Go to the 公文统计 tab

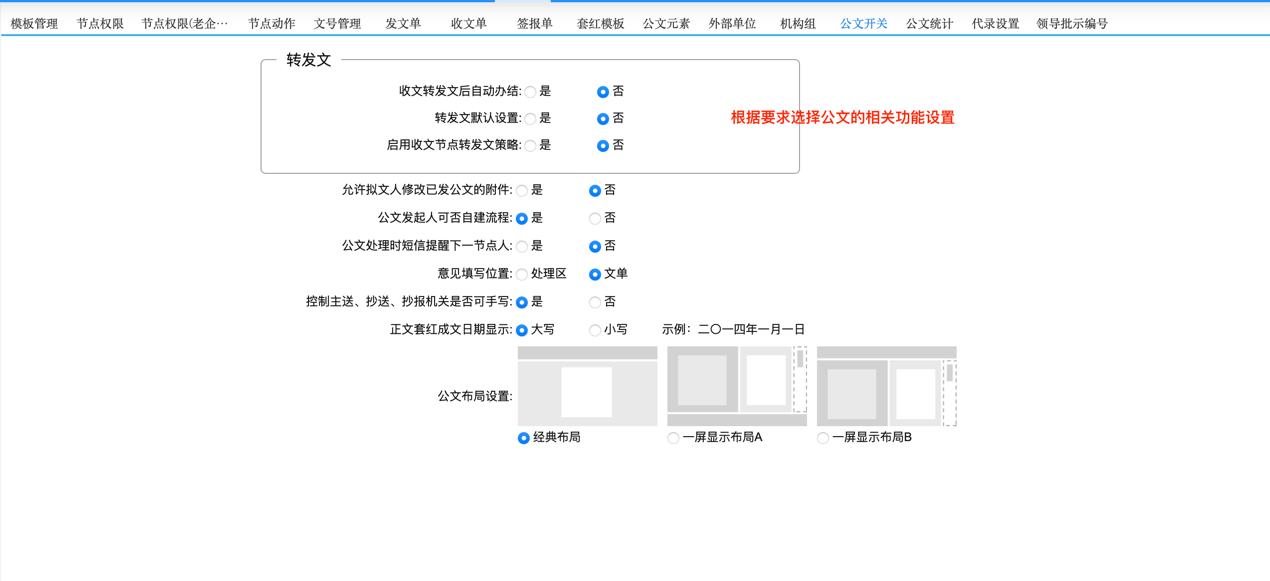(929, 22)
